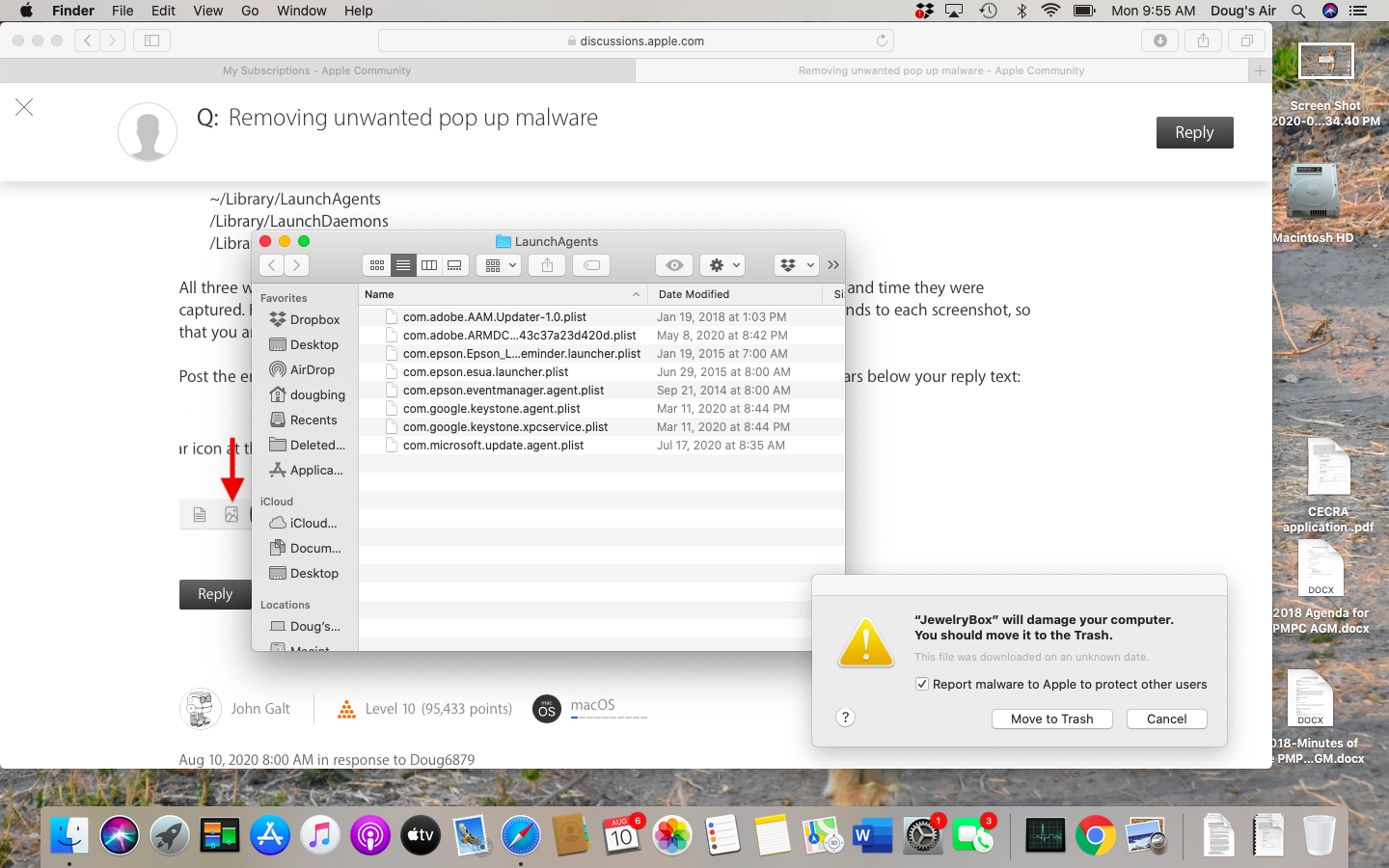
Task: Open a new Safari tab
Action: tap(1260, 70)
